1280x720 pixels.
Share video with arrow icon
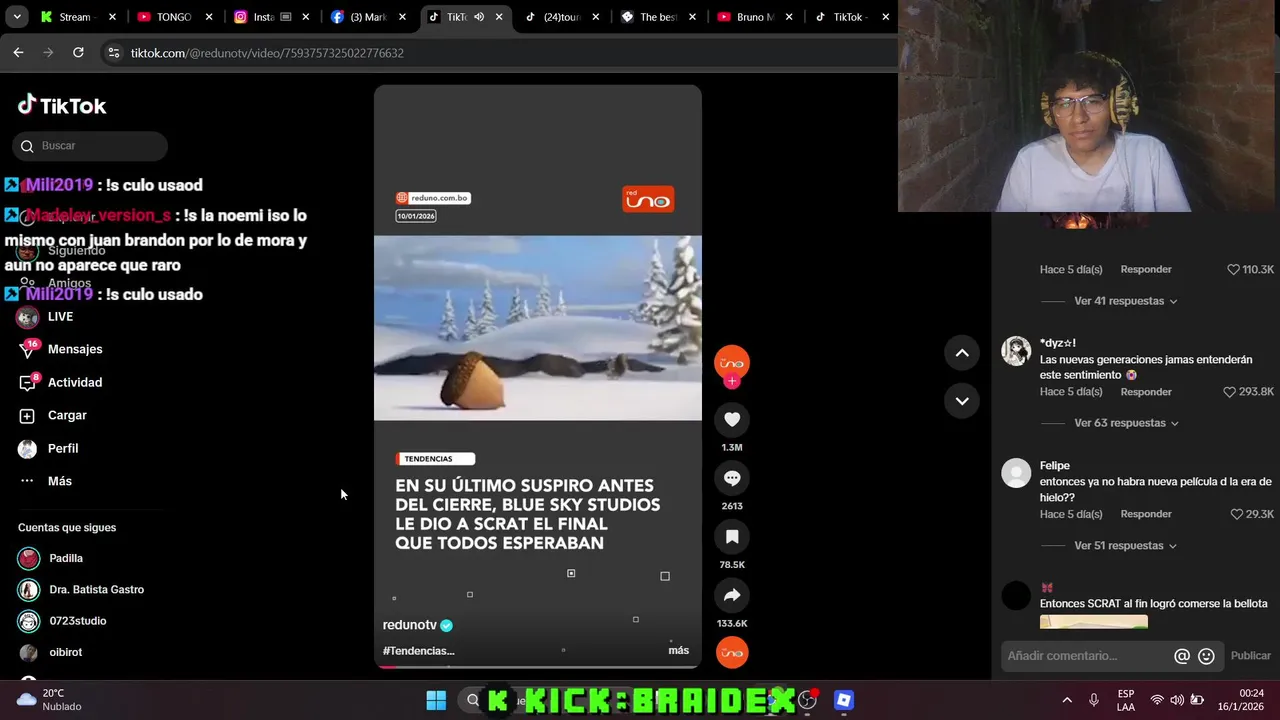click(x=732, y=595)
